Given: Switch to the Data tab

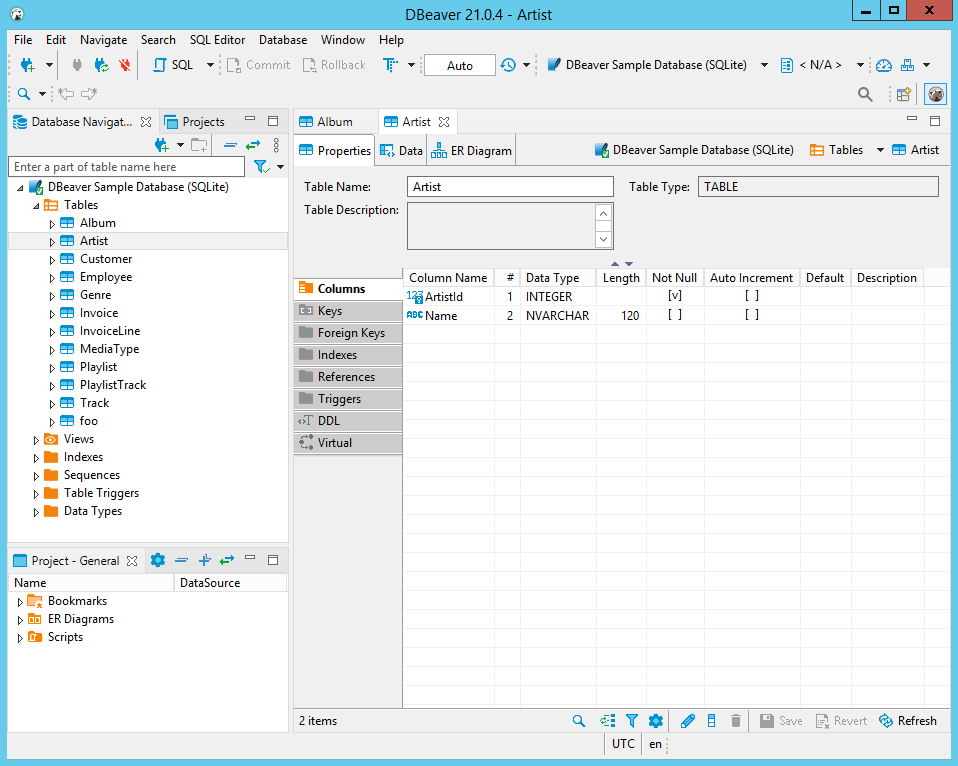Looking at the screenshot, I should pyautogui.click(x=401, y=151).
